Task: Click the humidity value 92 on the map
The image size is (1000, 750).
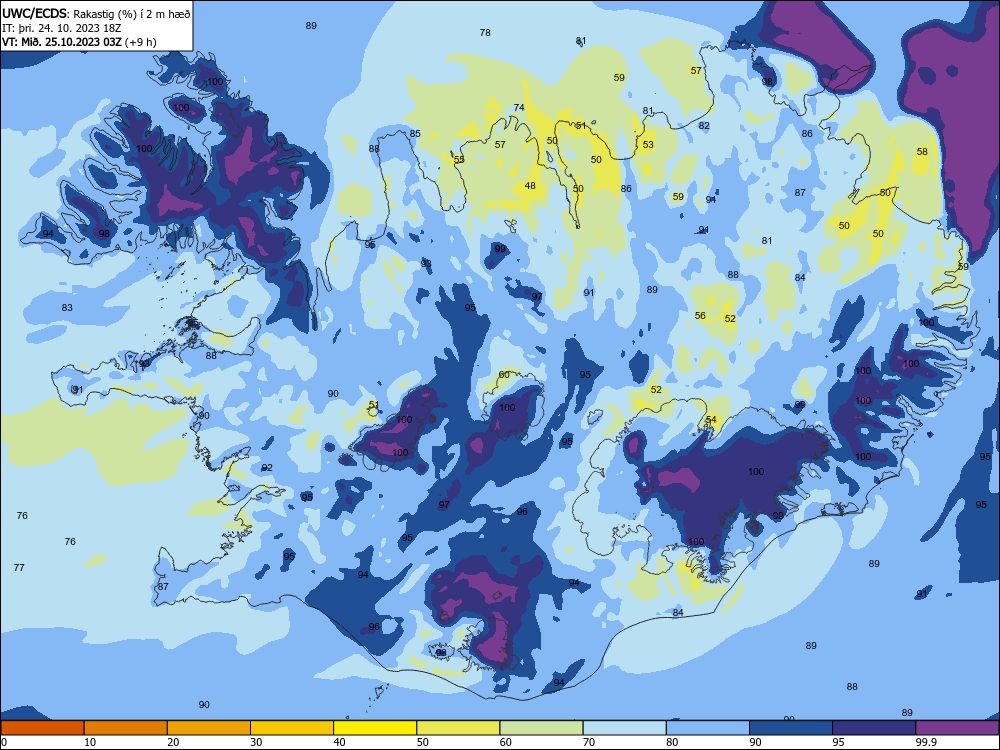Action: point(267,467)
